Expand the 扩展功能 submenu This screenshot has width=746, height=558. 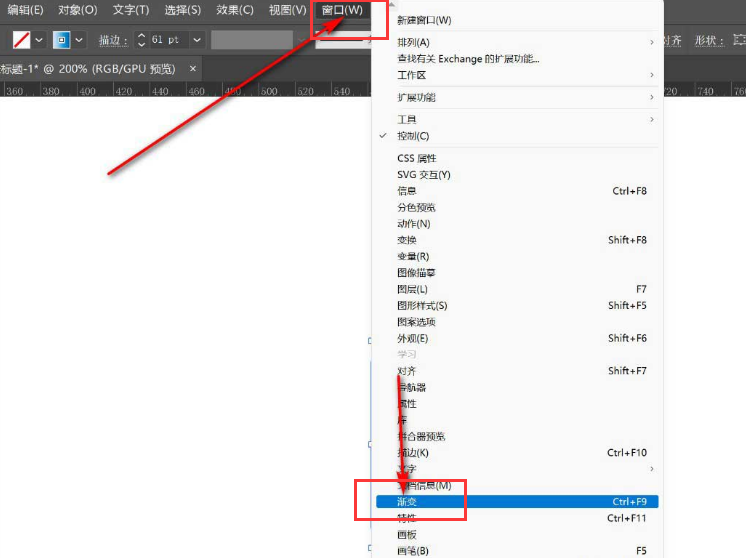point(517,98)
